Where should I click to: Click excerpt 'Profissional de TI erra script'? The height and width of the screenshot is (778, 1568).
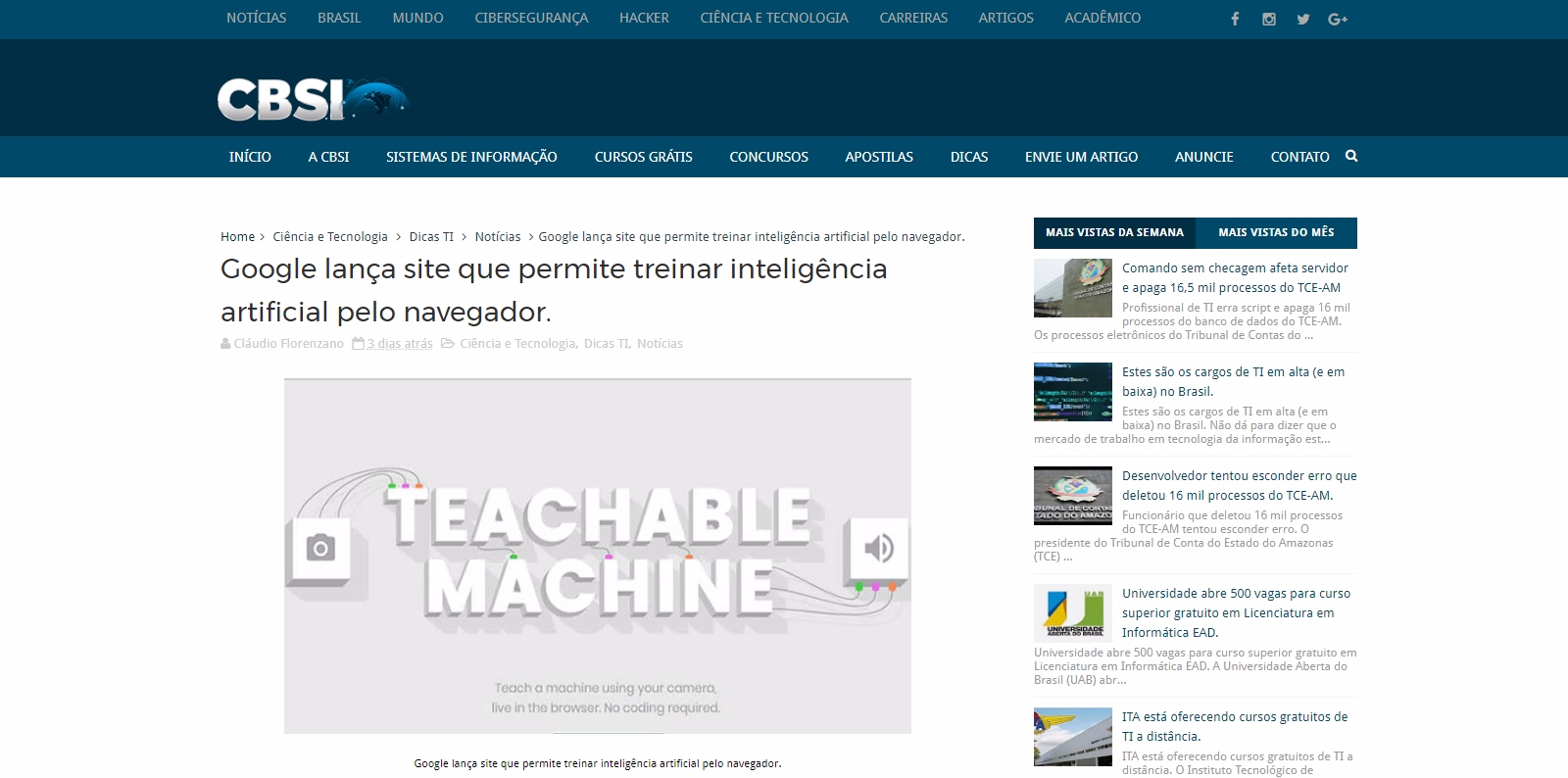1194,321
